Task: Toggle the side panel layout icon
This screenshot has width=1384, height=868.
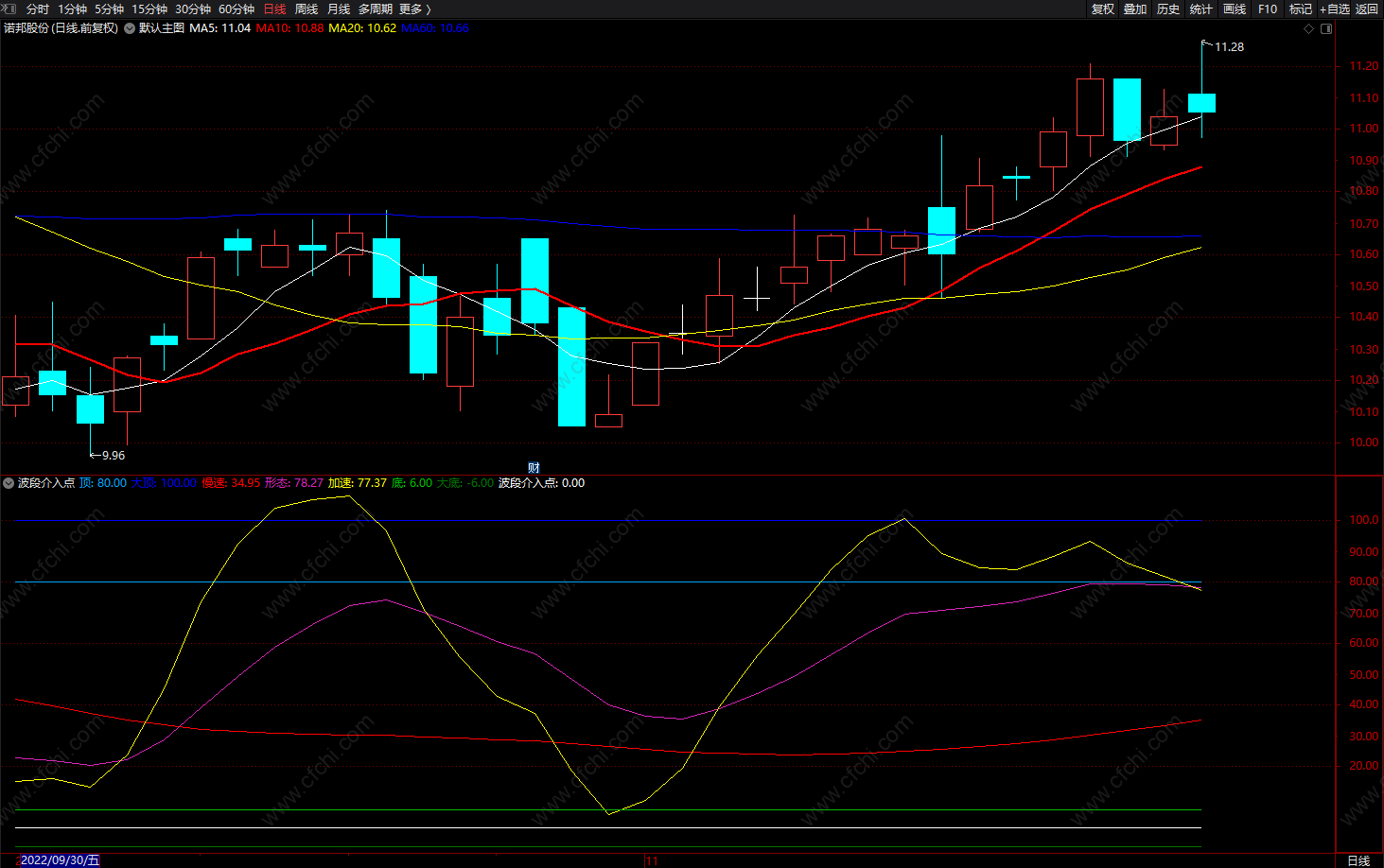Action: tap(1326, 28)
